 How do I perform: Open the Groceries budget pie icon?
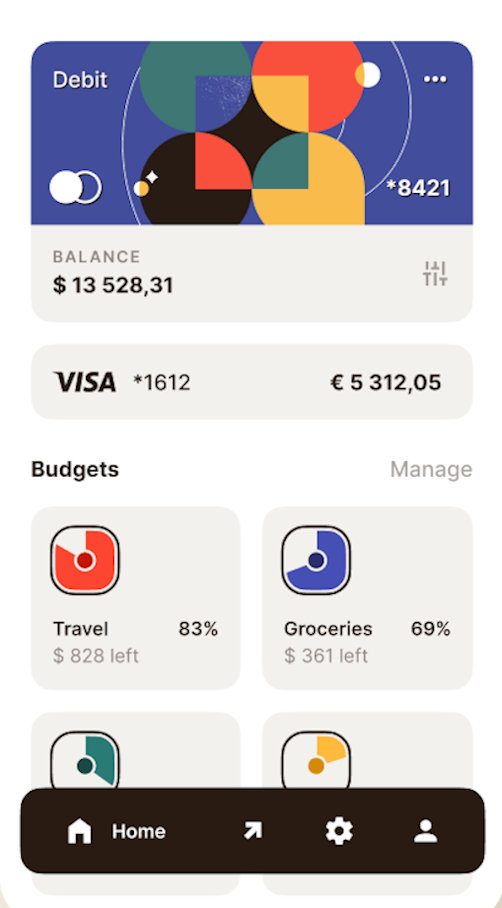316,560
